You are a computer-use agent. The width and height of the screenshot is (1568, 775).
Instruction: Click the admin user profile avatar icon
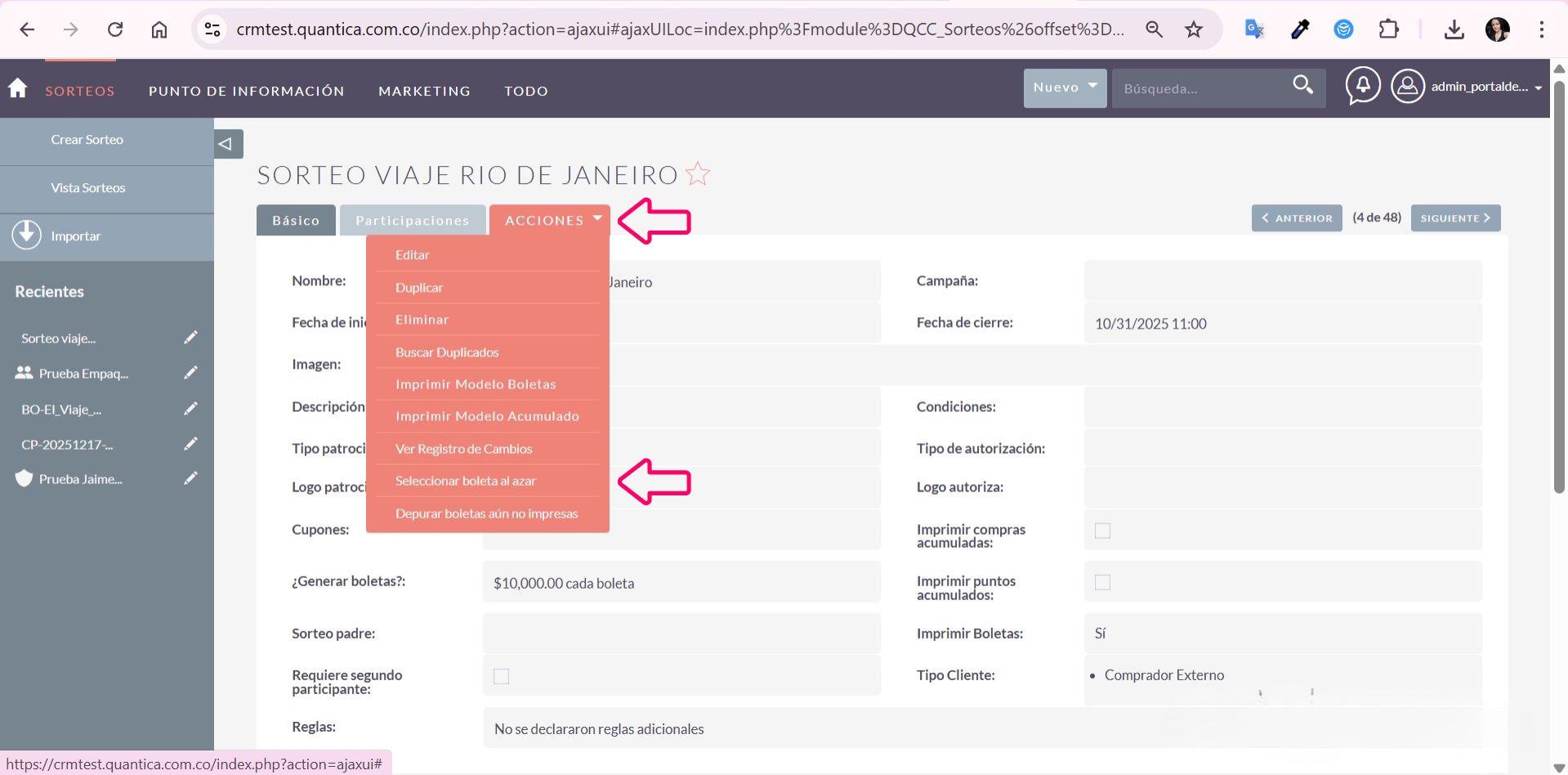pos(1407,86)
